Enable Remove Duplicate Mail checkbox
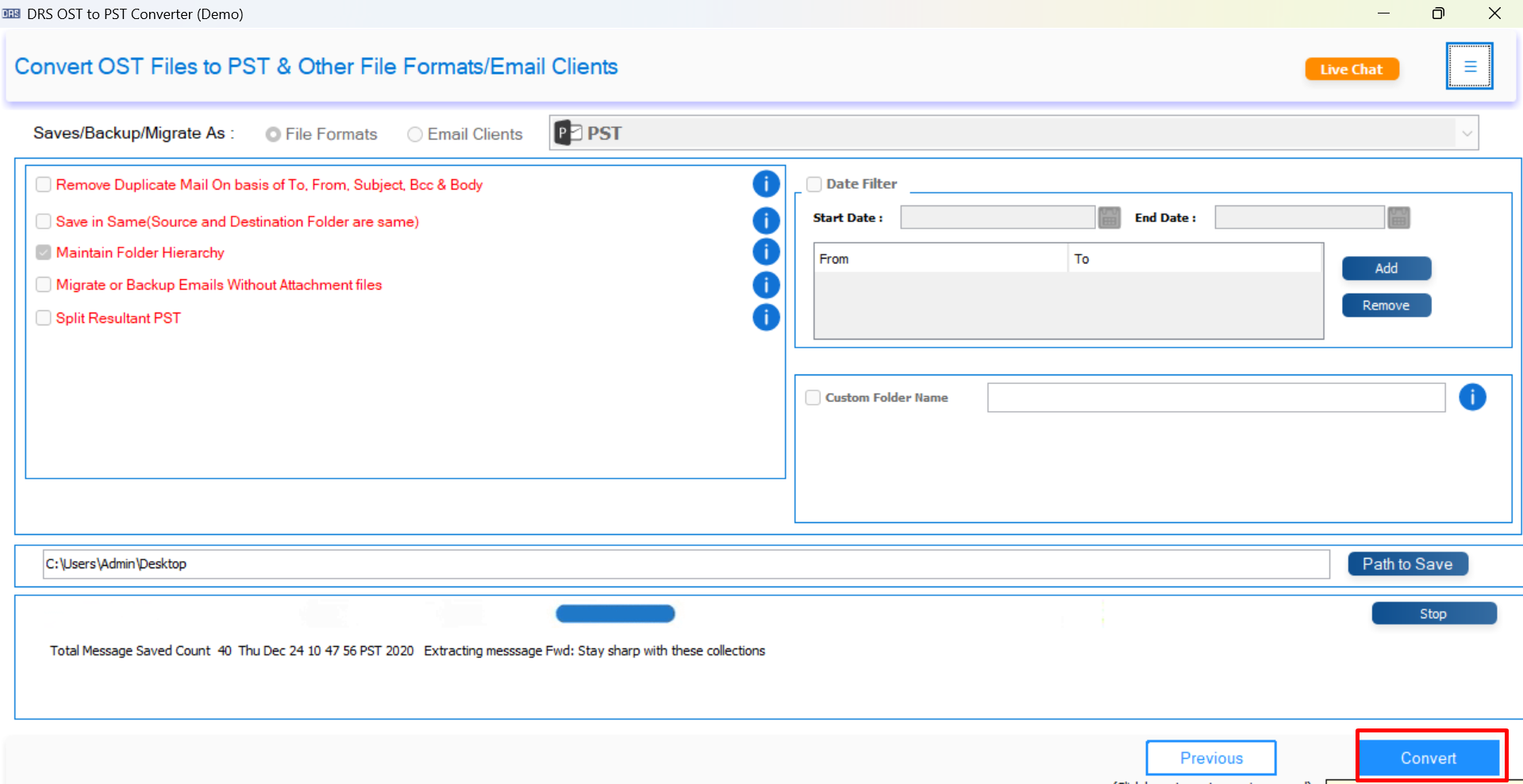 pyautogui.click(x=44, y=184)
